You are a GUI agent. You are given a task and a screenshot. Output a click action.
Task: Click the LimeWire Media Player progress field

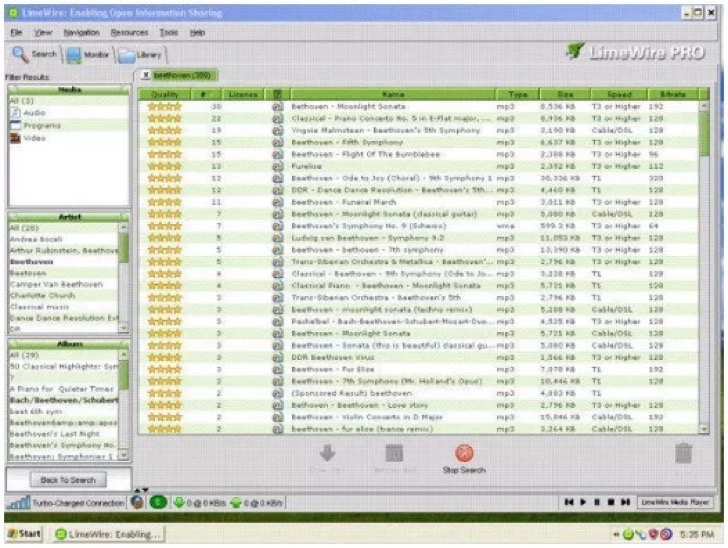pyautogui.click(x=676, y=502)
